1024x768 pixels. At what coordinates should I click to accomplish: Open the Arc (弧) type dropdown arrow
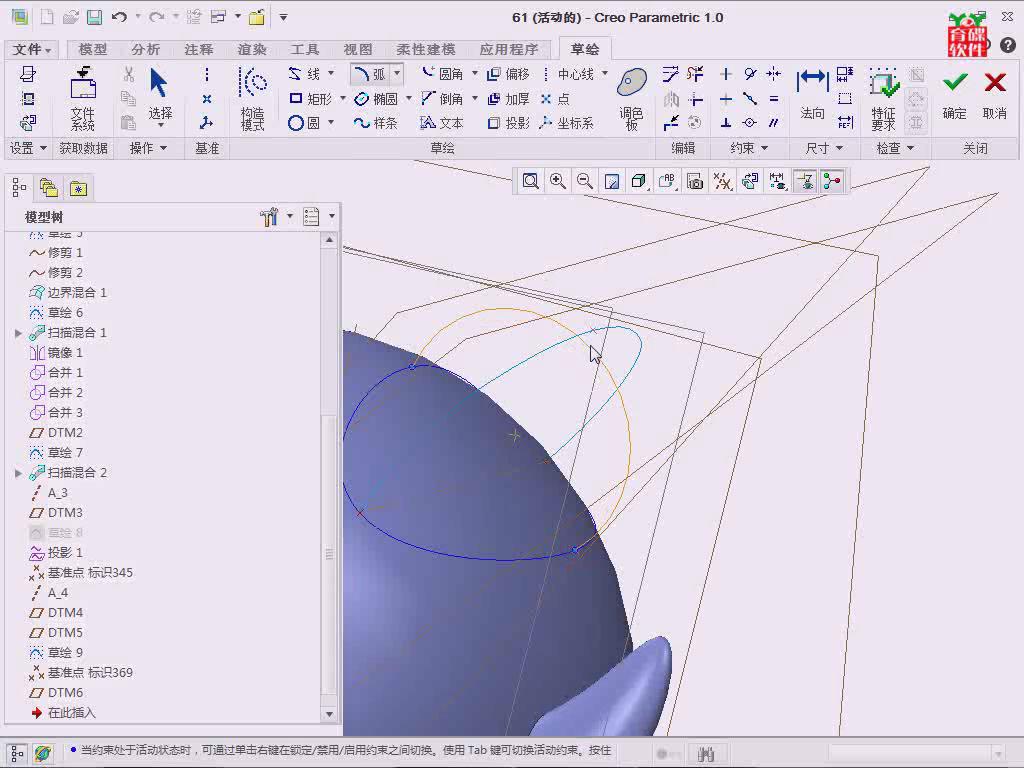point(397,73)
